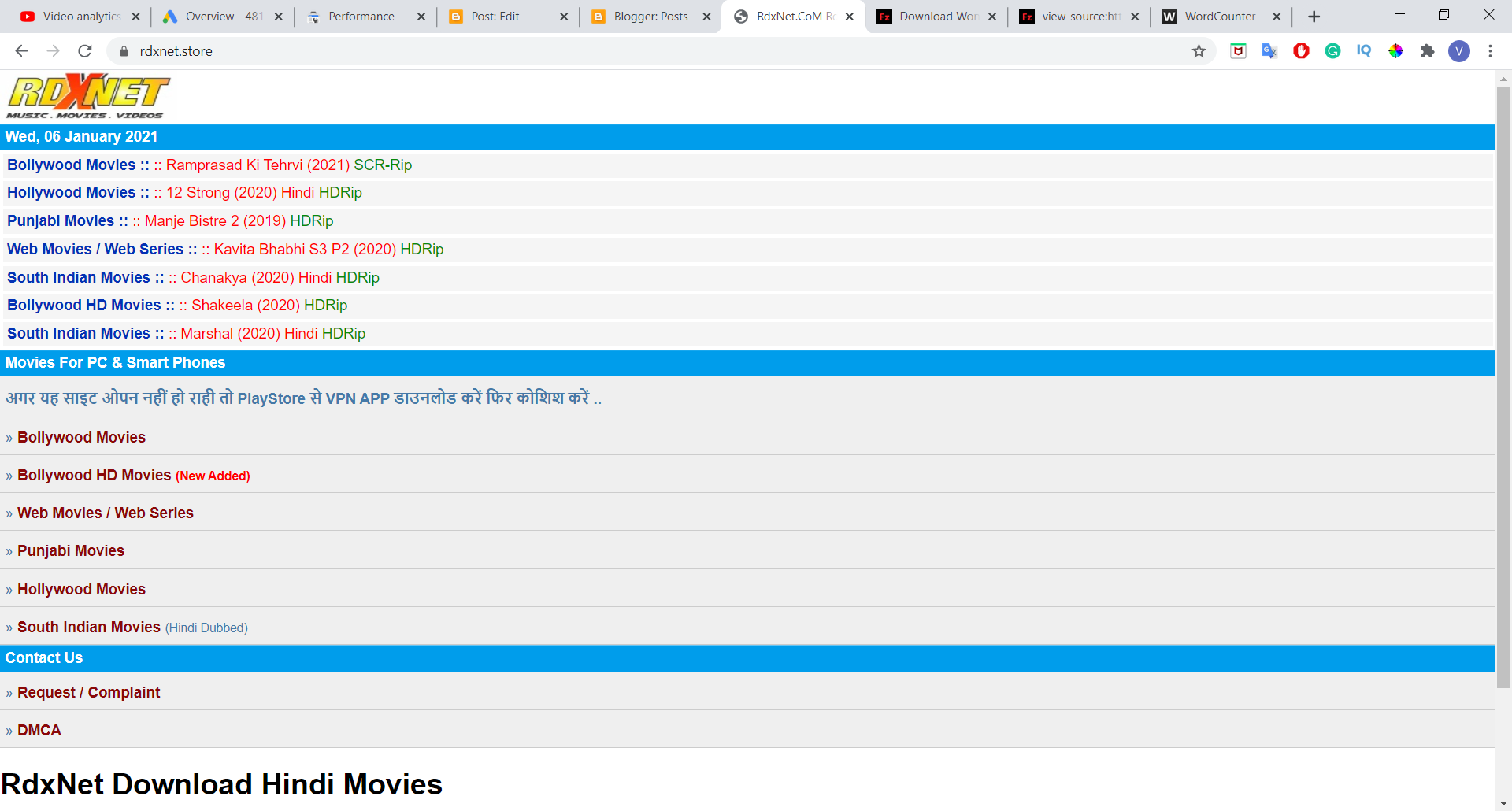Click the RDXNET logo
The image size is (1512, 811).
tap(88, 96)
